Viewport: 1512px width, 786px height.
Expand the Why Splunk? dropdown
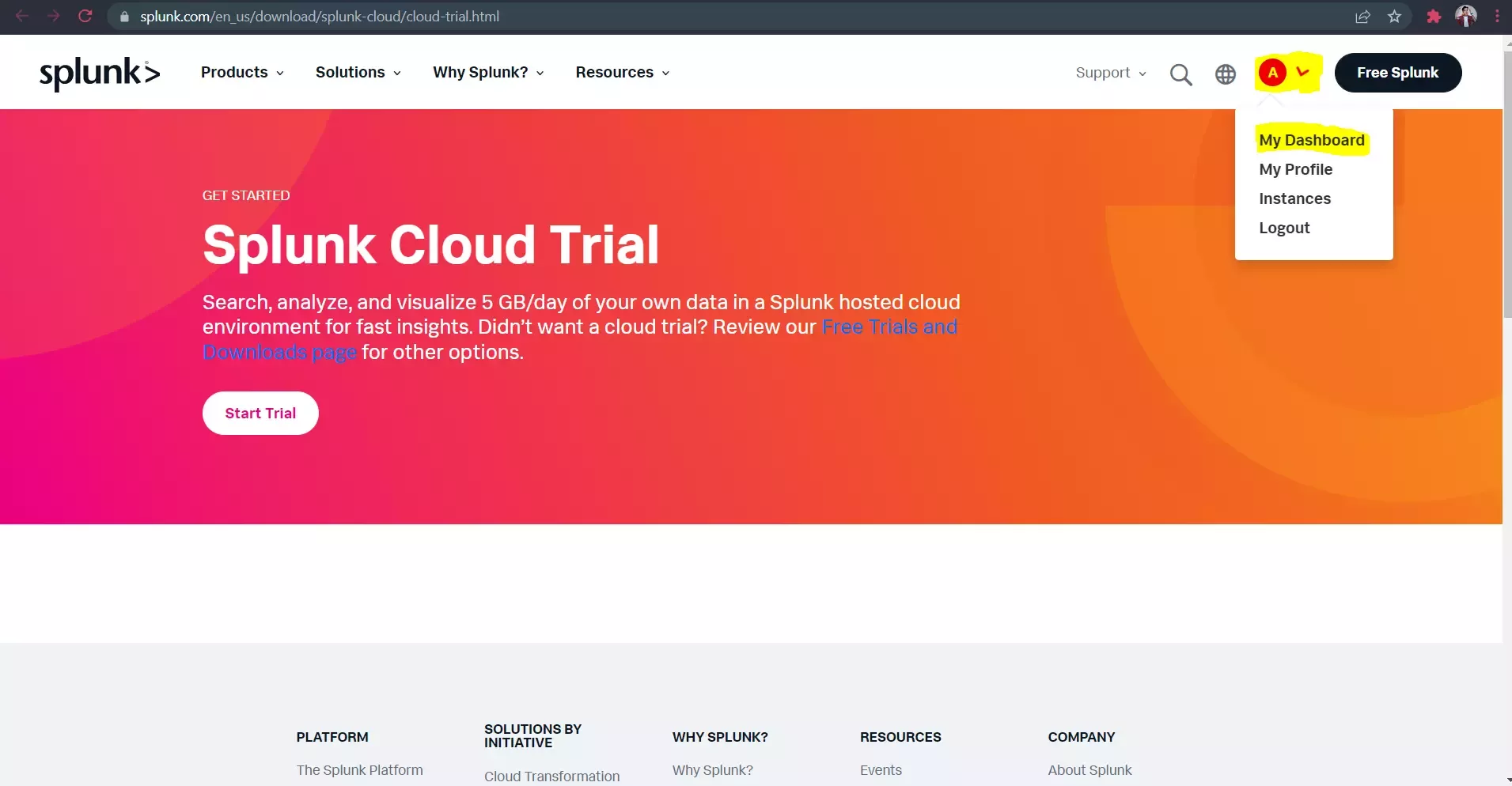(488, 73)
